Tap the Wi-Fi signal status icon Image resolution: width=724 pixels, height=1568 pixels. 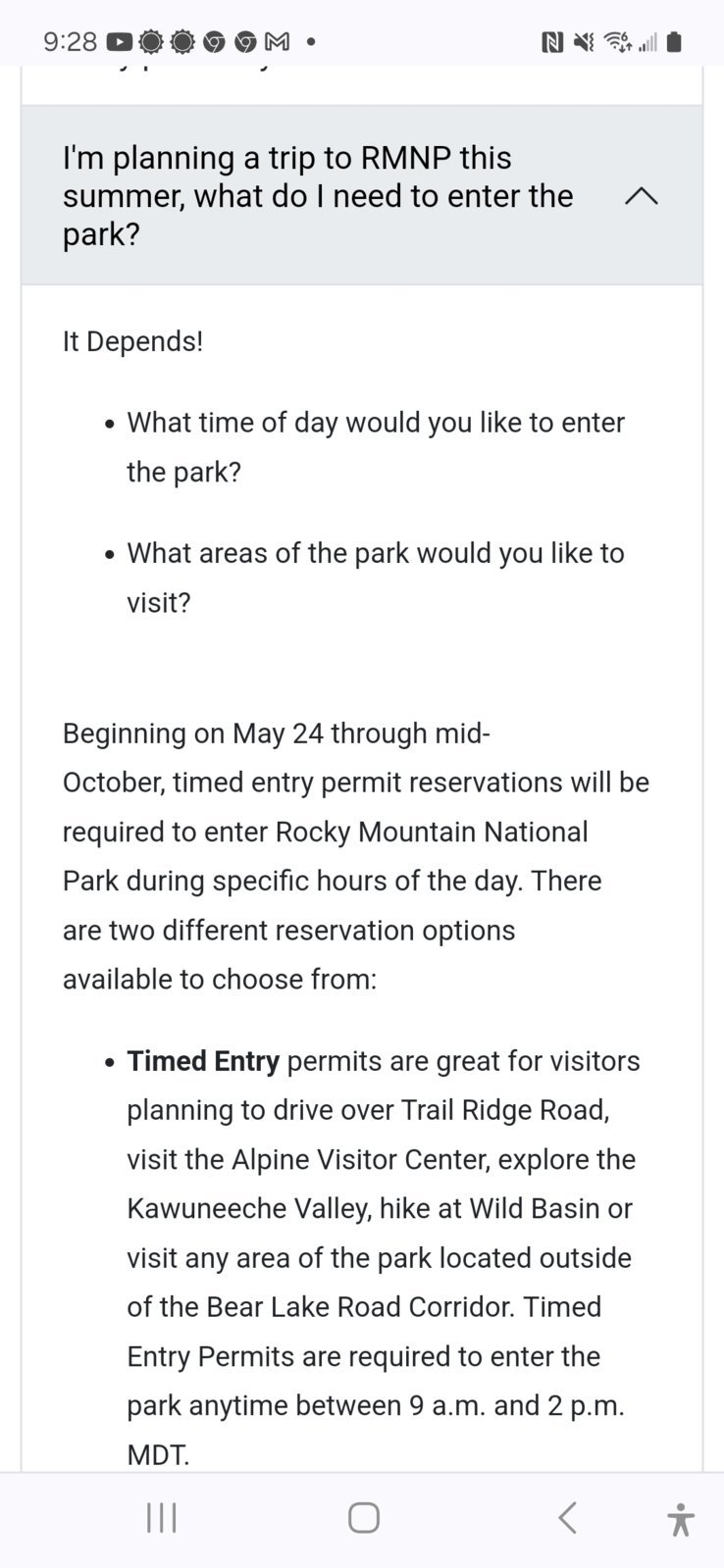[x=617, y=42]
